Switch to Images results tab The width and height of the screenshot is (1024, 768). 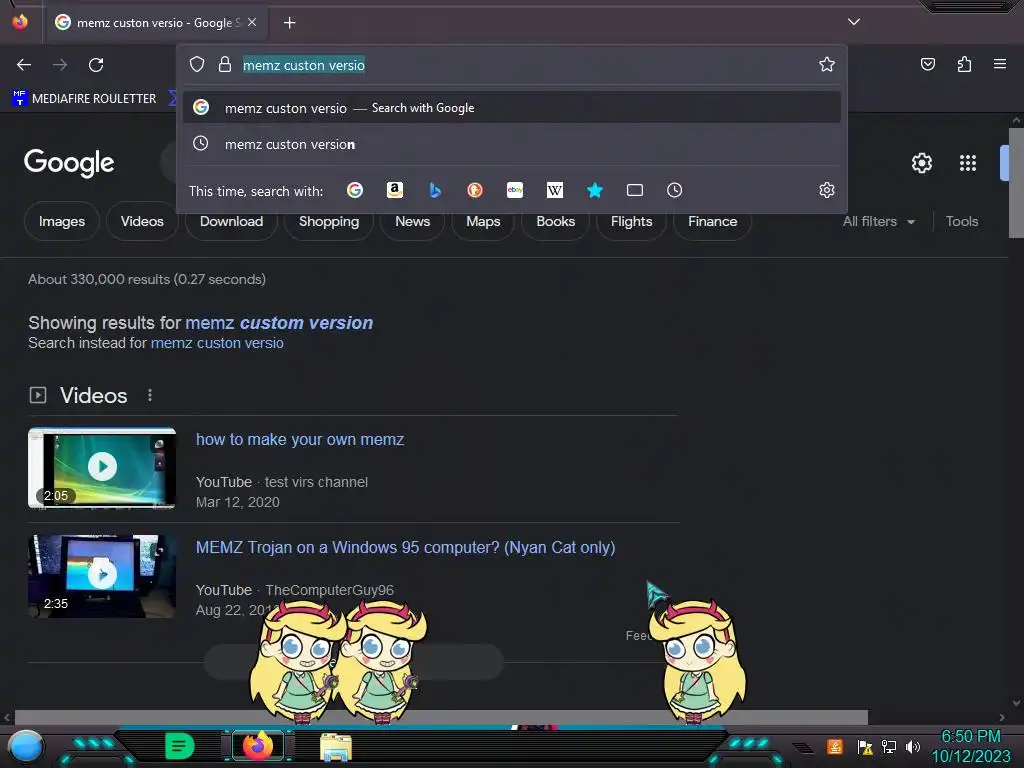pos(62,221)
